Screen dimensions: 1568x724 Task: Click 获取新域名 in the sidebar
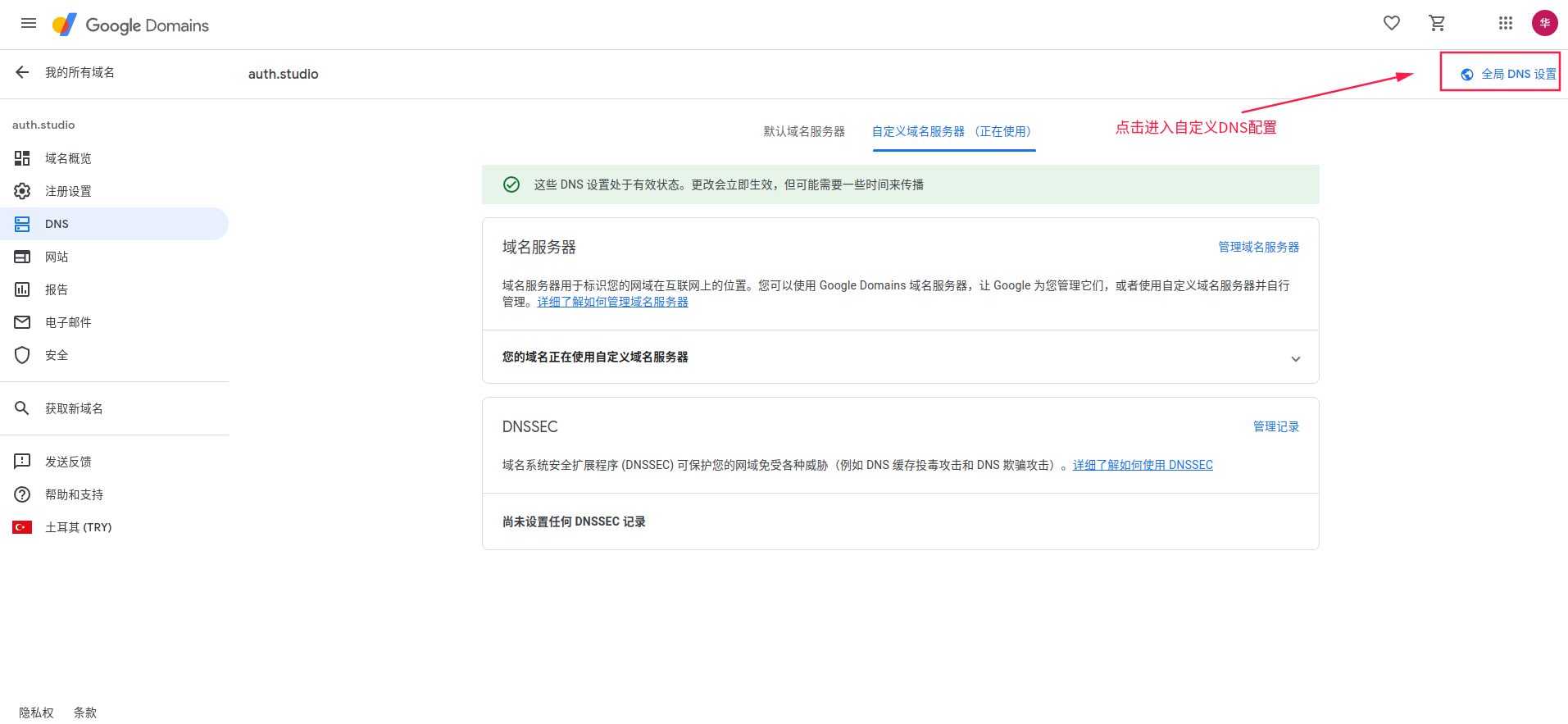(x=74, y=408)
